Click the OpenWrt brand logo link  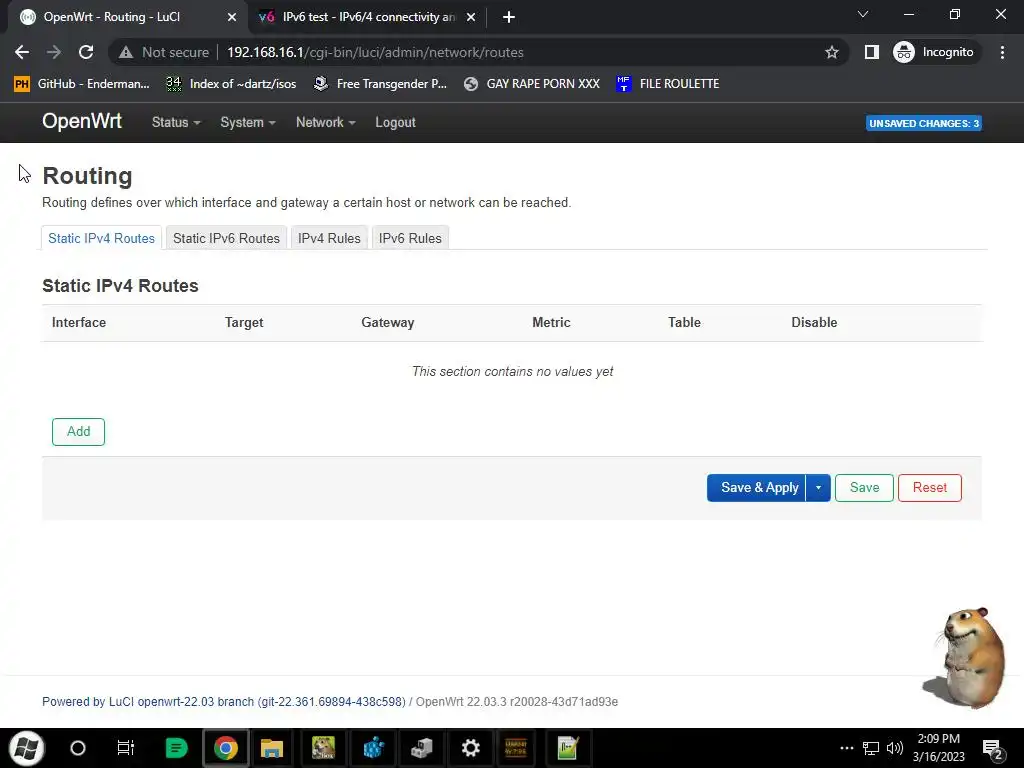(82, 121)
